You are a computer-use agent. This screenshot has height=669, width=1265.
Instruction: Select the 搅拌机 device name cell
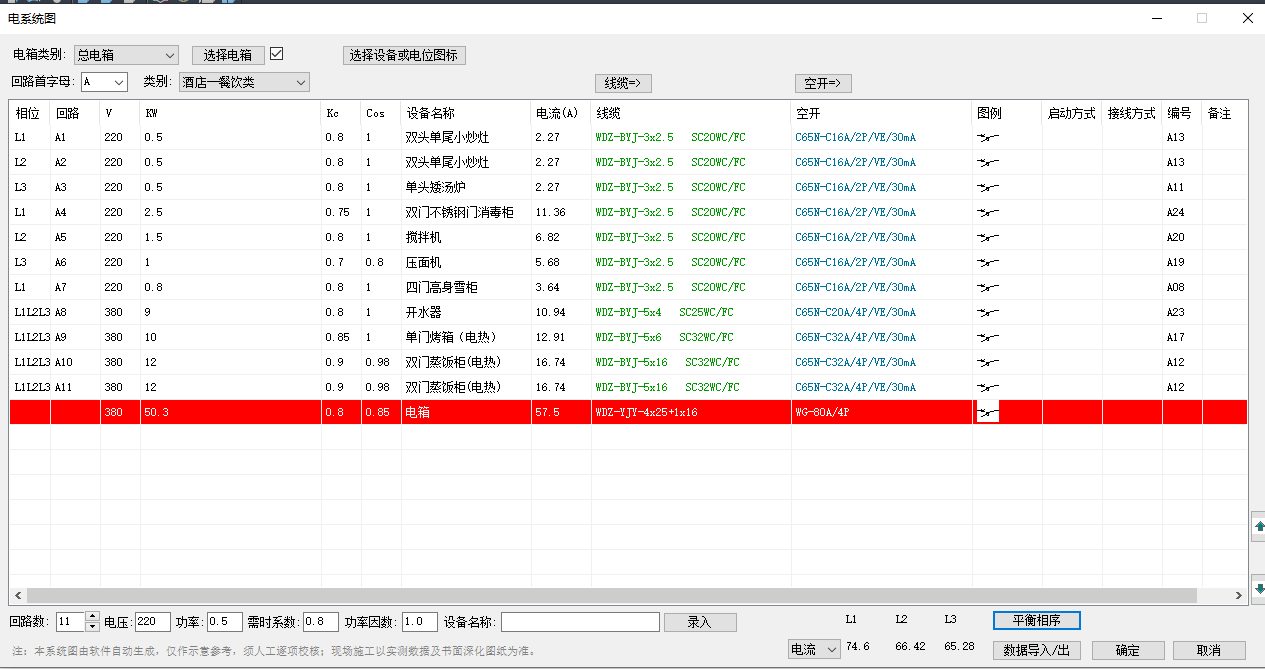tap(465, 237)
